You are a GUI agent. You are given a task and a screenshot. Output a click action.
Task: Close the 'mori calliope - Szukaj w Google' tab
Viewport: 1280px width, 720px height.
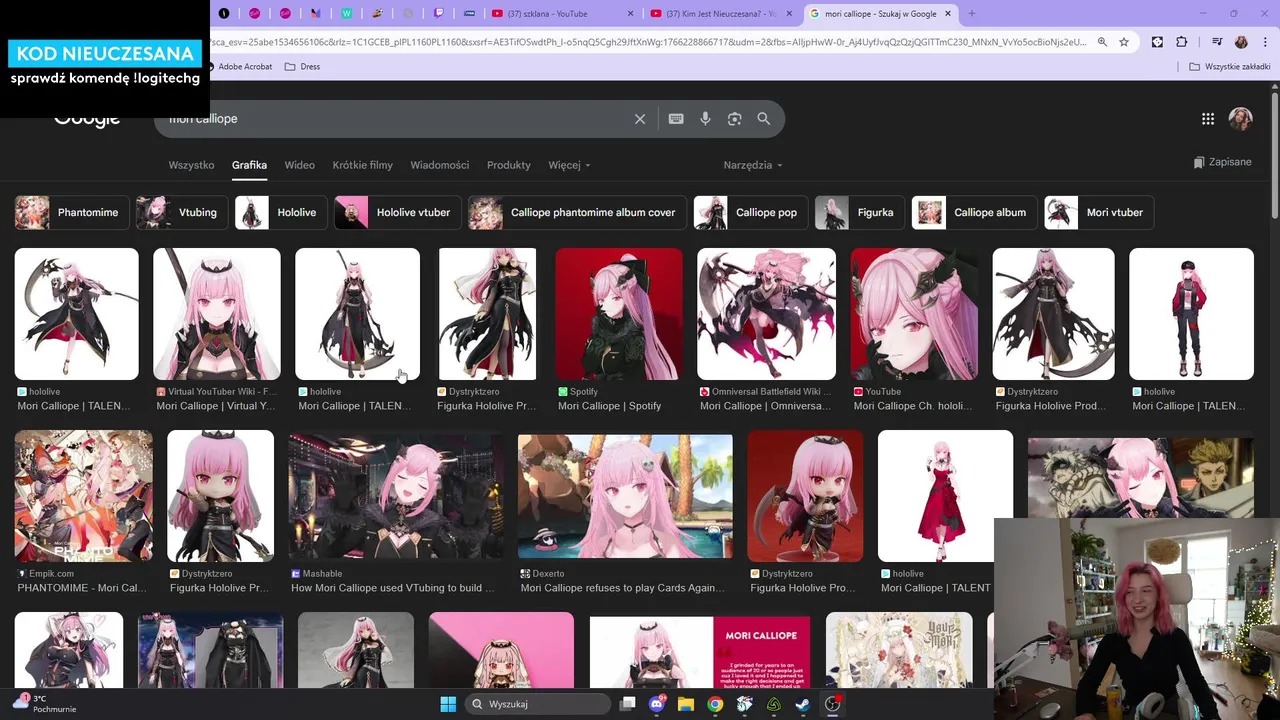(948, 14)
